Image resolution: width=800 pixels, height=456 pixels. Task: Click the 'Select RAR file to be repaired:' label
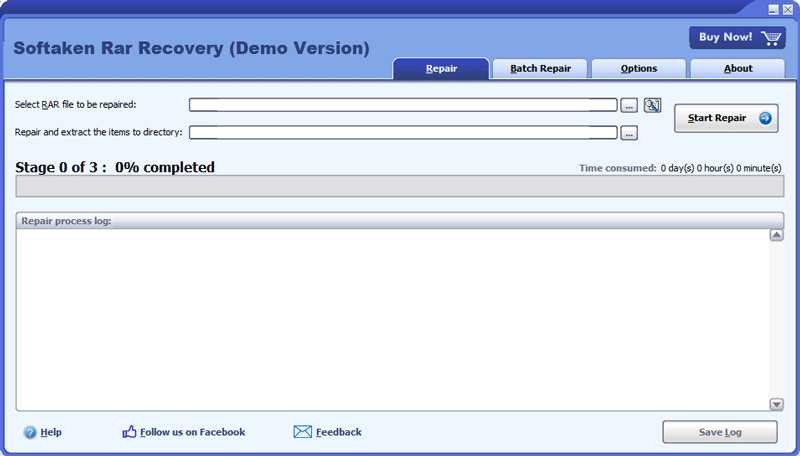click(76, 105)
